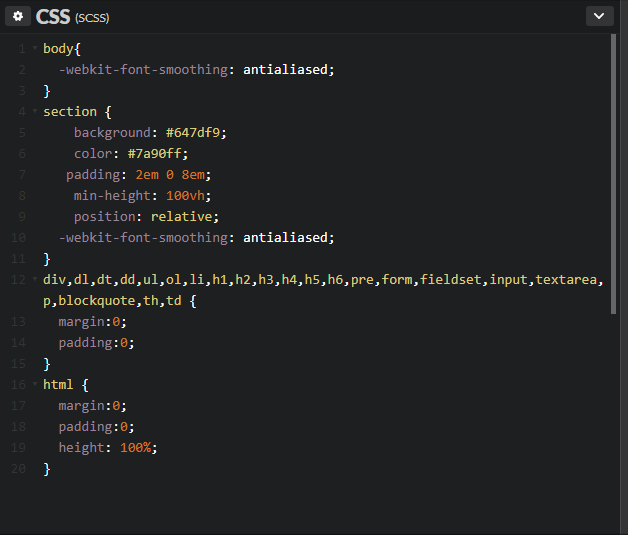Click the fieldset selector on line 12
This screenshot has height=535, width=628.
pos(450,280)
